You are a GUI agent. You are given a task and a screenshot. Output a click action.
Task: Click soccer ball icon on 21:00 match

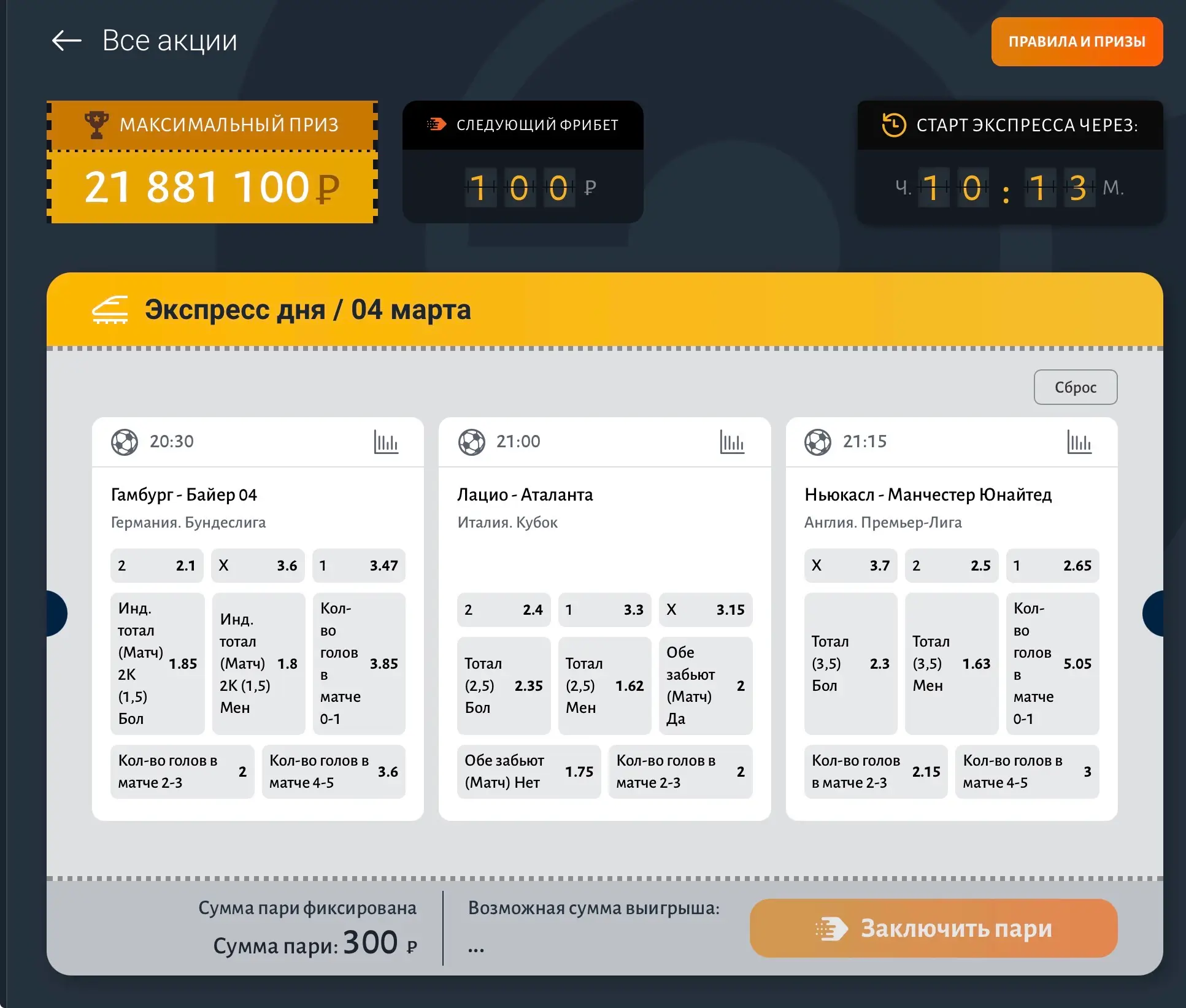coord(471,442)
